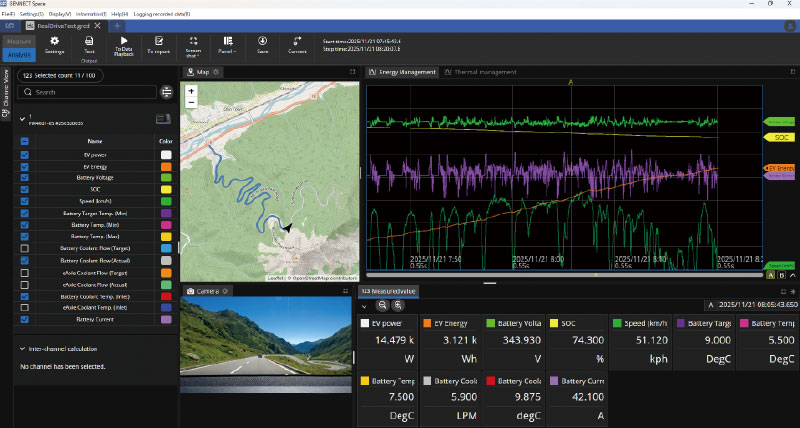Click the cursor B button below the graph
Image resolution: width=800 pixels, height=428 pixels.
783,274
